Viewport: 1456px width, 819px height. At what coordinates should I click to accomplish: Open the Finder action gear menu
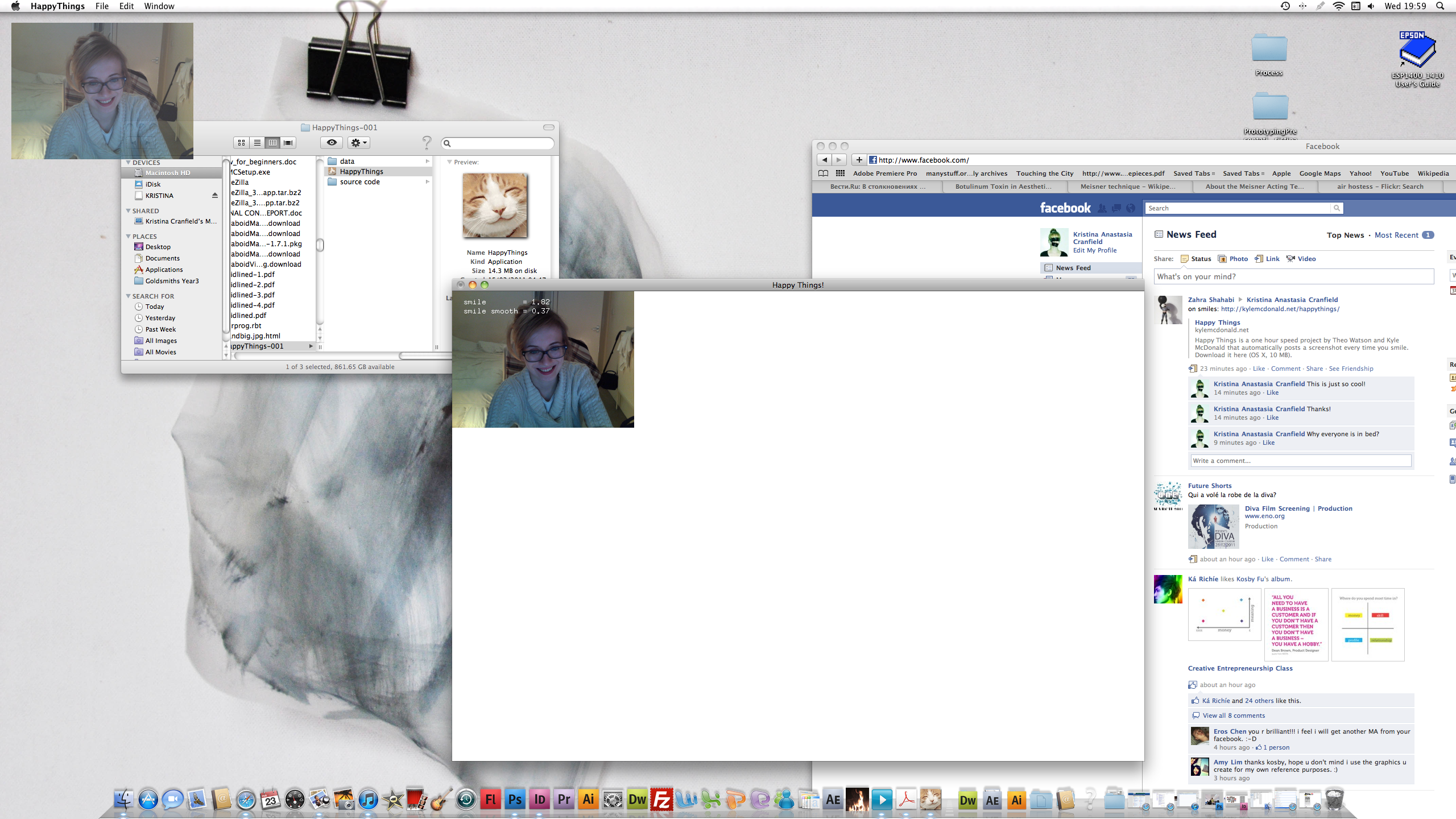tap(359, 143)
